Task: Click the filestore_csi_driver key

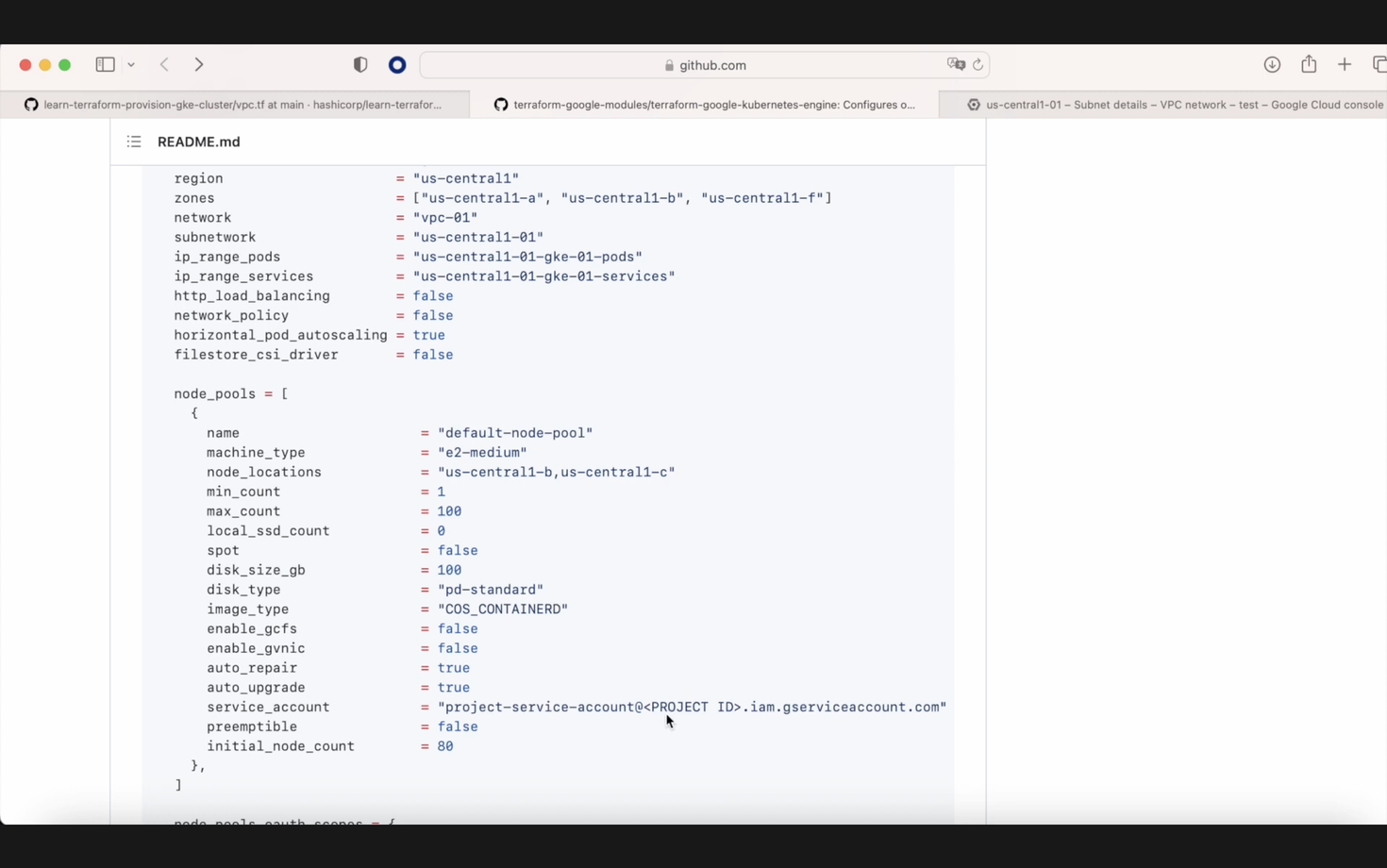Action: click(256, 355)
